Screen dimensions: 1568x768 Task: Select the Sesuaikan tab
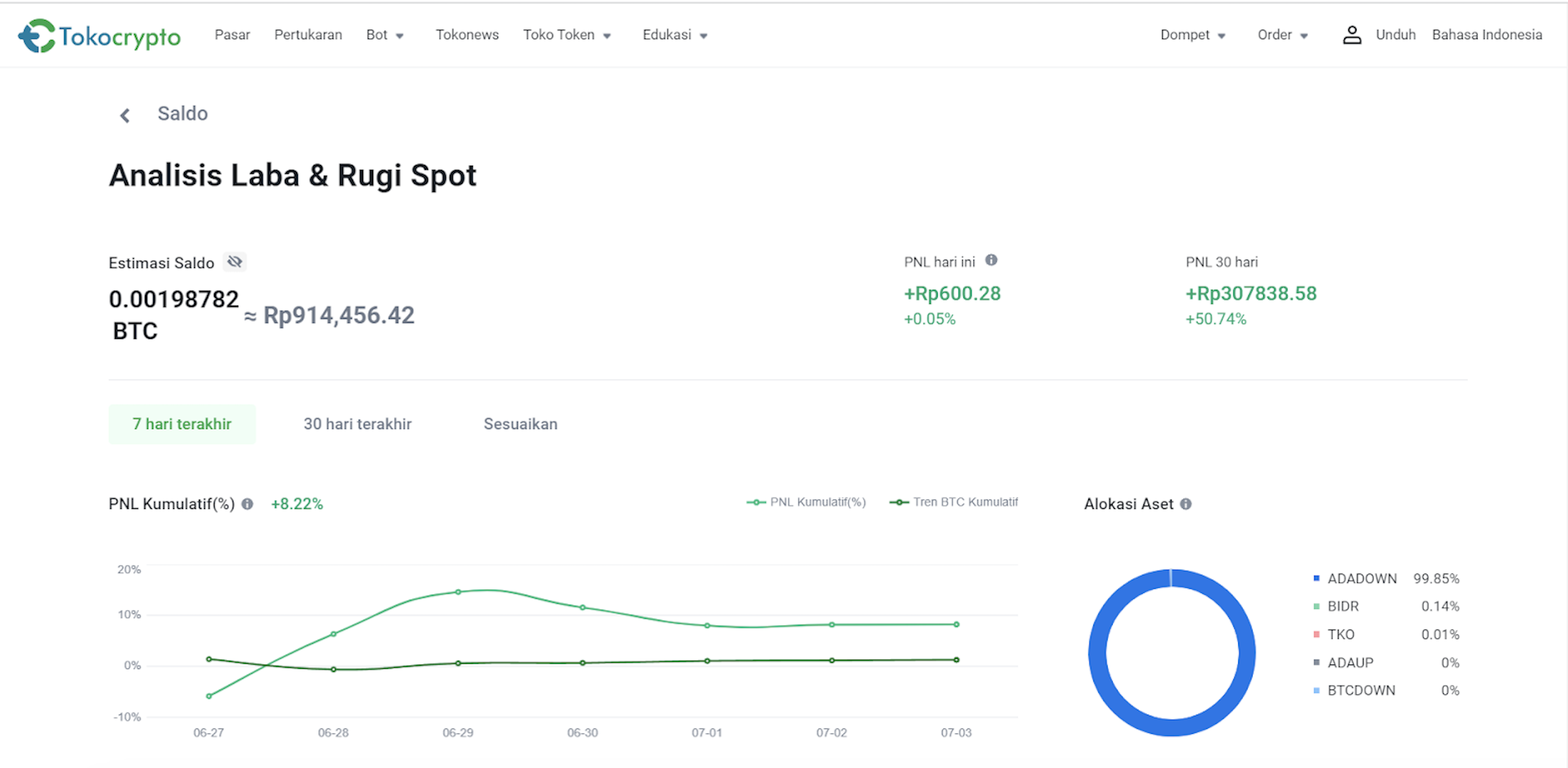520,424
